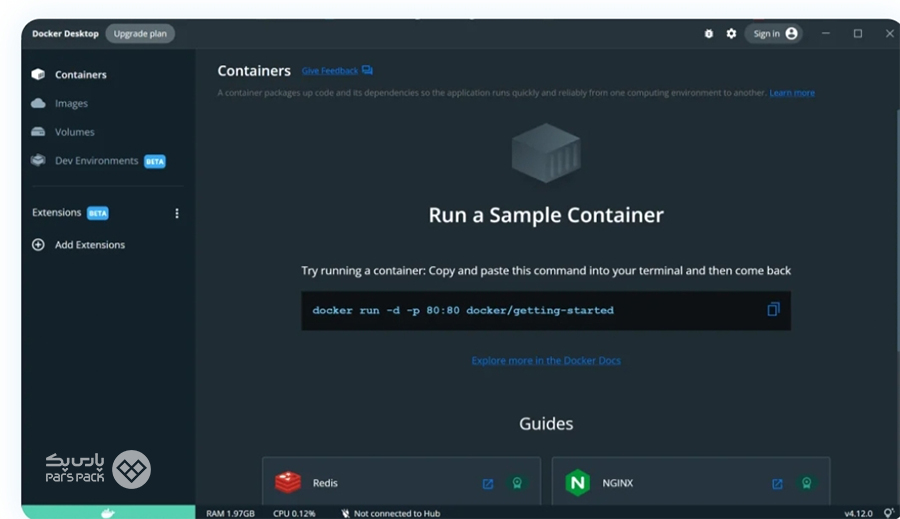Click Add Extensions
900x519 pixels.
pyautogui.click(x=89, y=245)
